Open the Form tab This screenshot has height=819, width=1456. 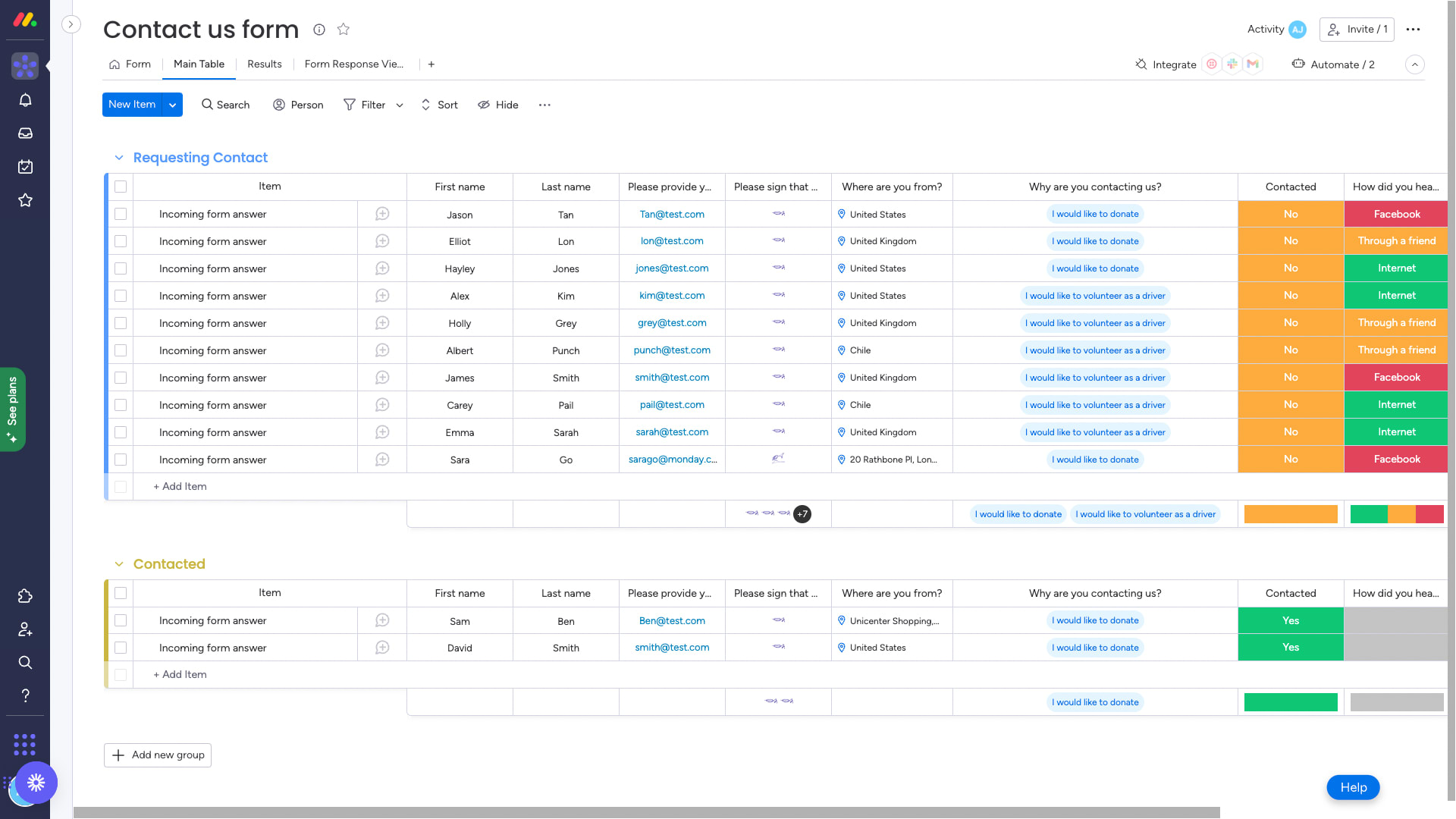click(x=130, y=64)
